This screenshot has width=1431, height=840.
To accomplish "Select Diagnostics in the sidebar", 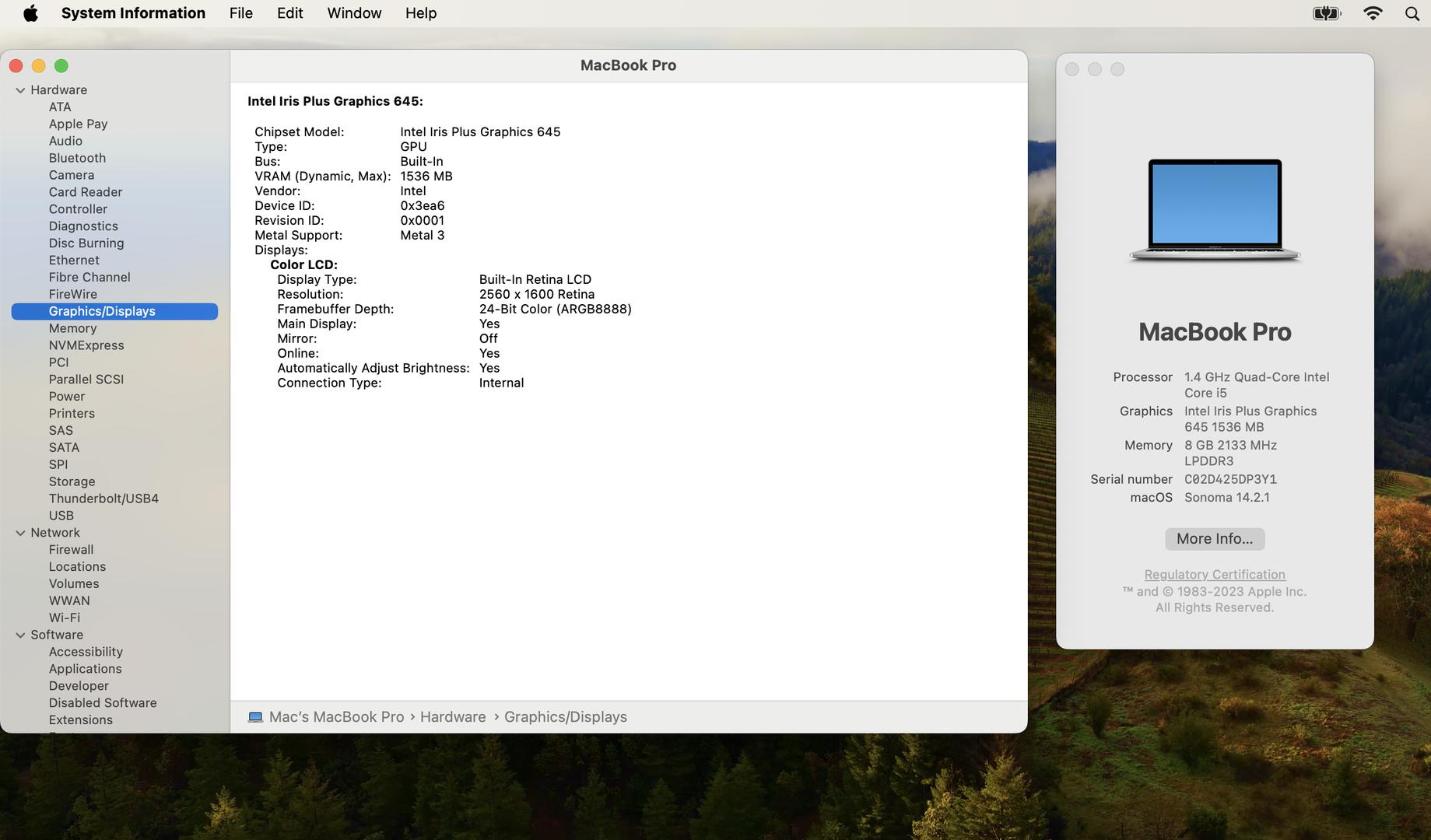I will [83, 226].
